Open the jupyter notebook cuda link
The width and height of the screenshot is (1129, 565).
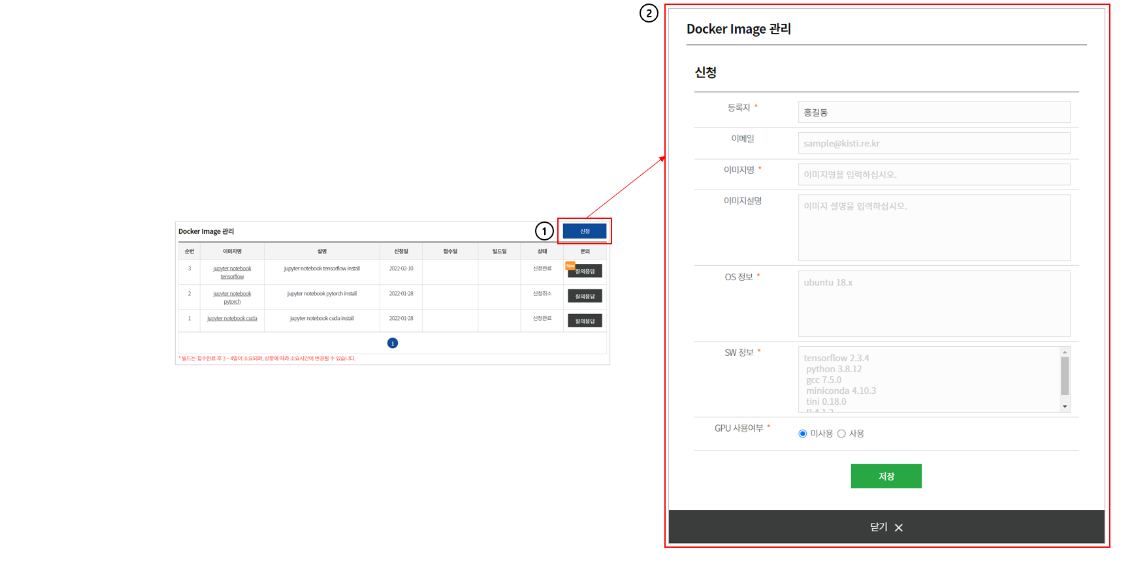click(x=232, y=318)
